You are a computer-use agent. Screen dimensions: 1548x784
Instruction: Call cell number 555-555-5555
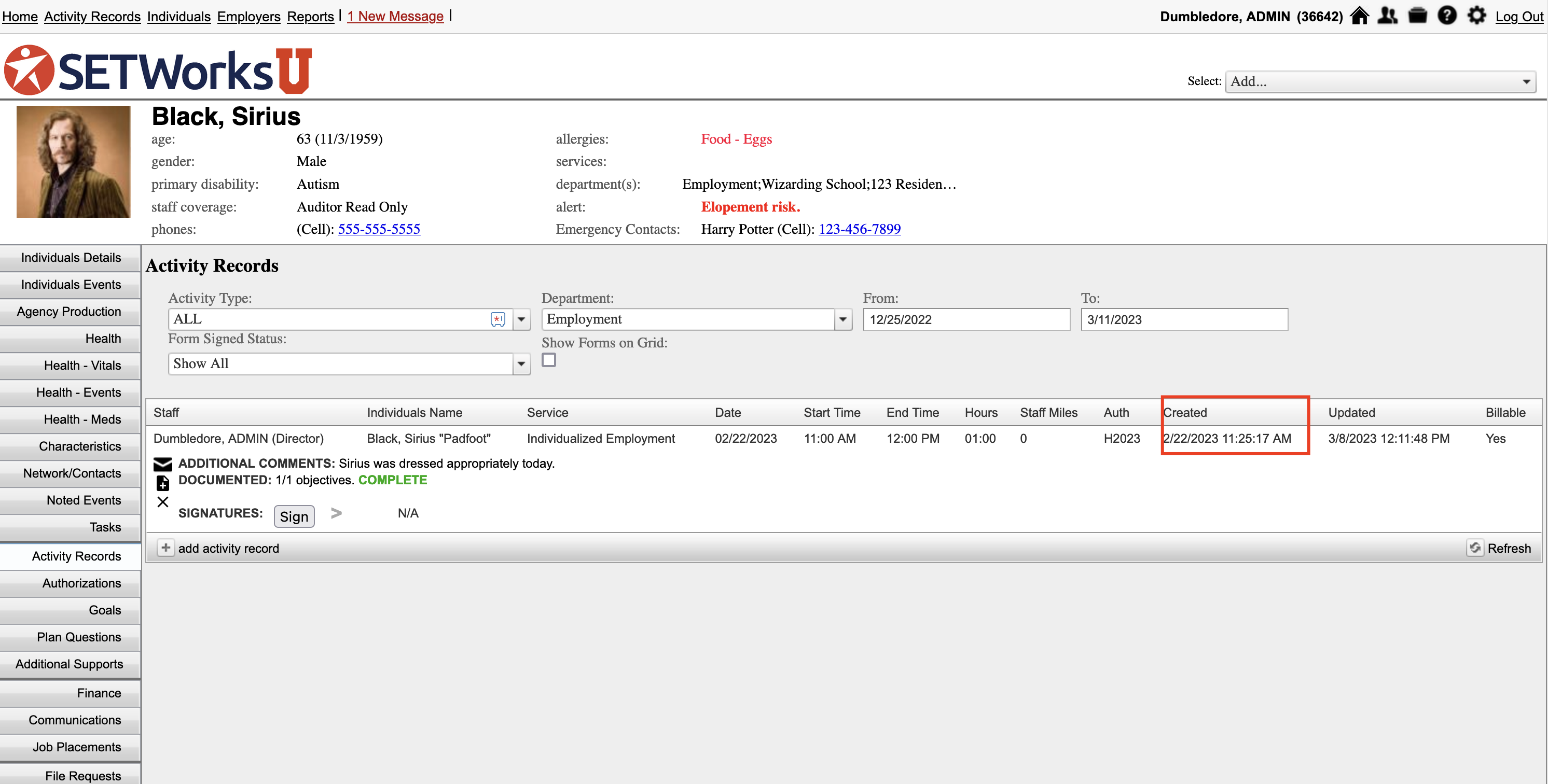pyautogui.click(x=379, y=229)
